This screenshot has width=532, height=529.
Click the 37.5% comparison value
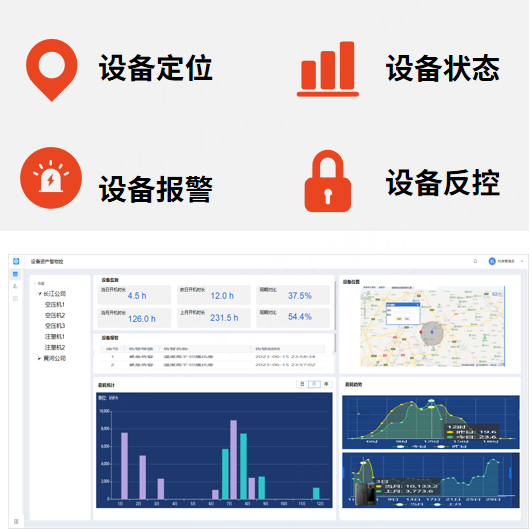click(300, 296)
